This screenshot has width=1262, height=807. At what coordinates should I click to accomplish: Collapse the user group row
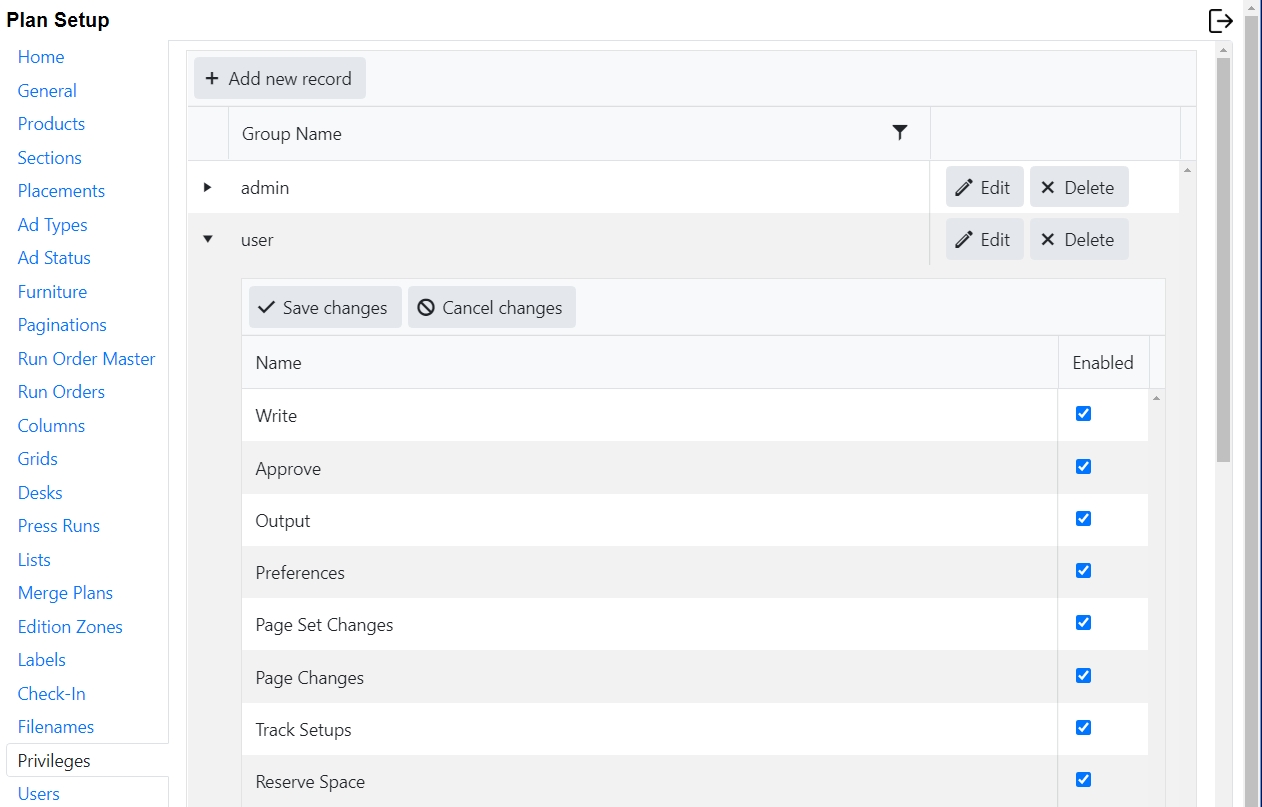[208, 240]
